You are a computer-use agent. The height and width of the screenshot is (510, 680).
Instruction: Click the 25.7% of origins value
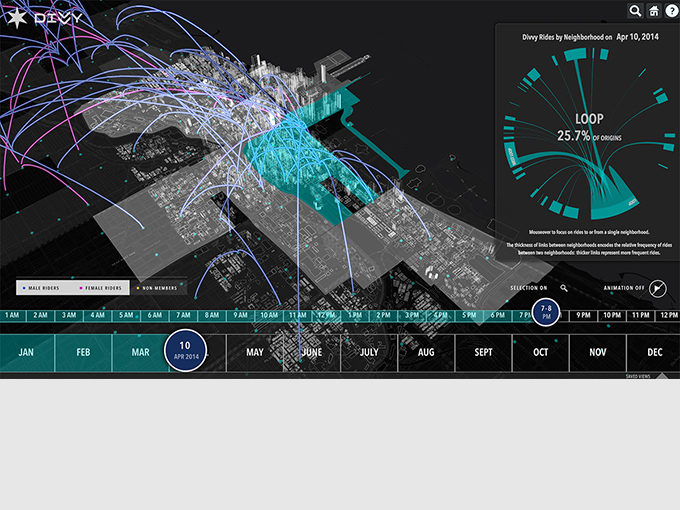point(589,136)
